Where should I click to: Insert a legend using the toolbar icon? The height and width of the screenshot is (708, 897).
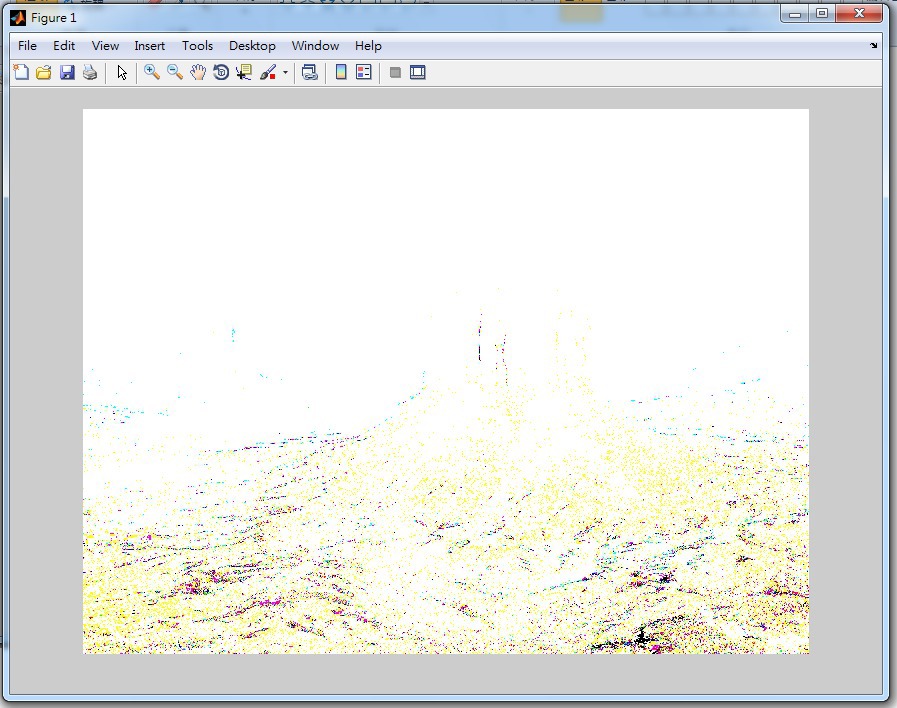(364, 72)
